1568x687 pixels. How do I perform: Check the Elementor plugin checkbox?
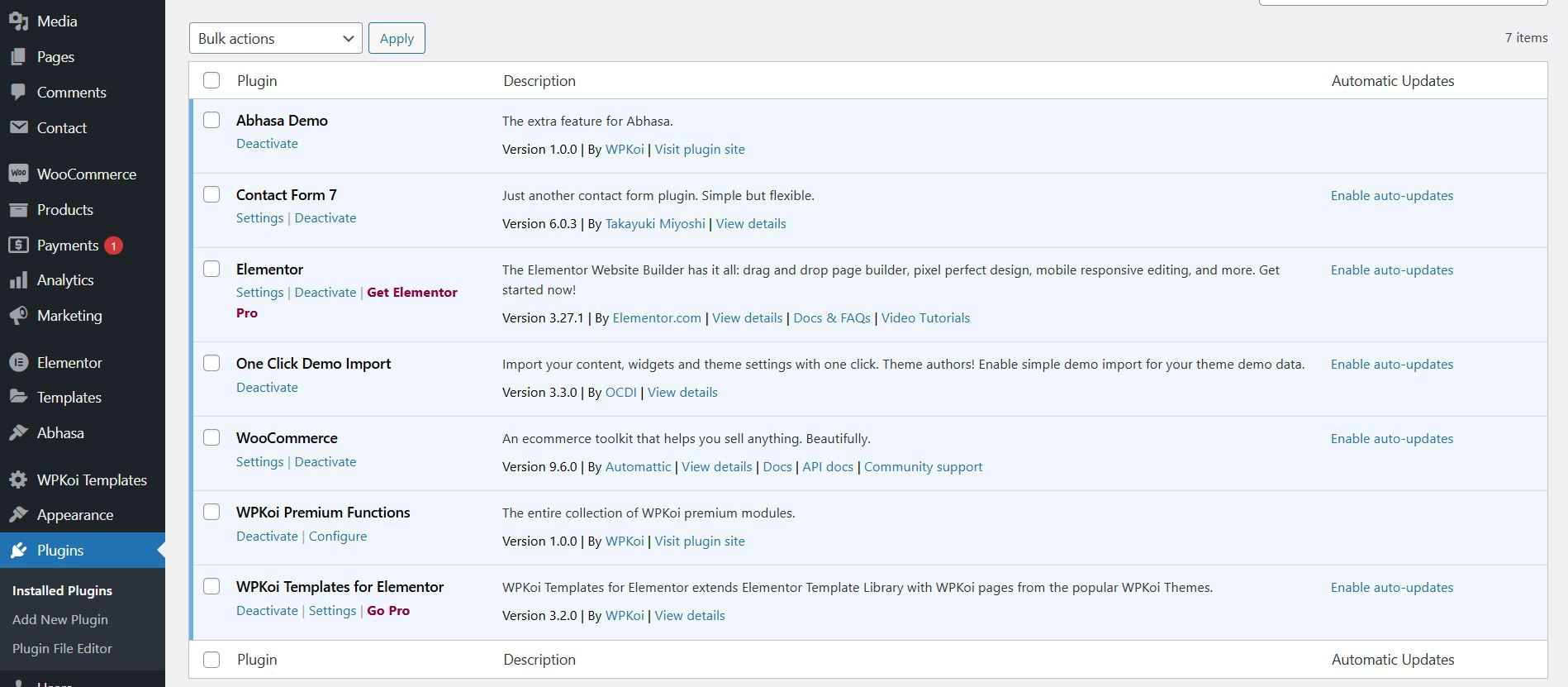point(211,269)
